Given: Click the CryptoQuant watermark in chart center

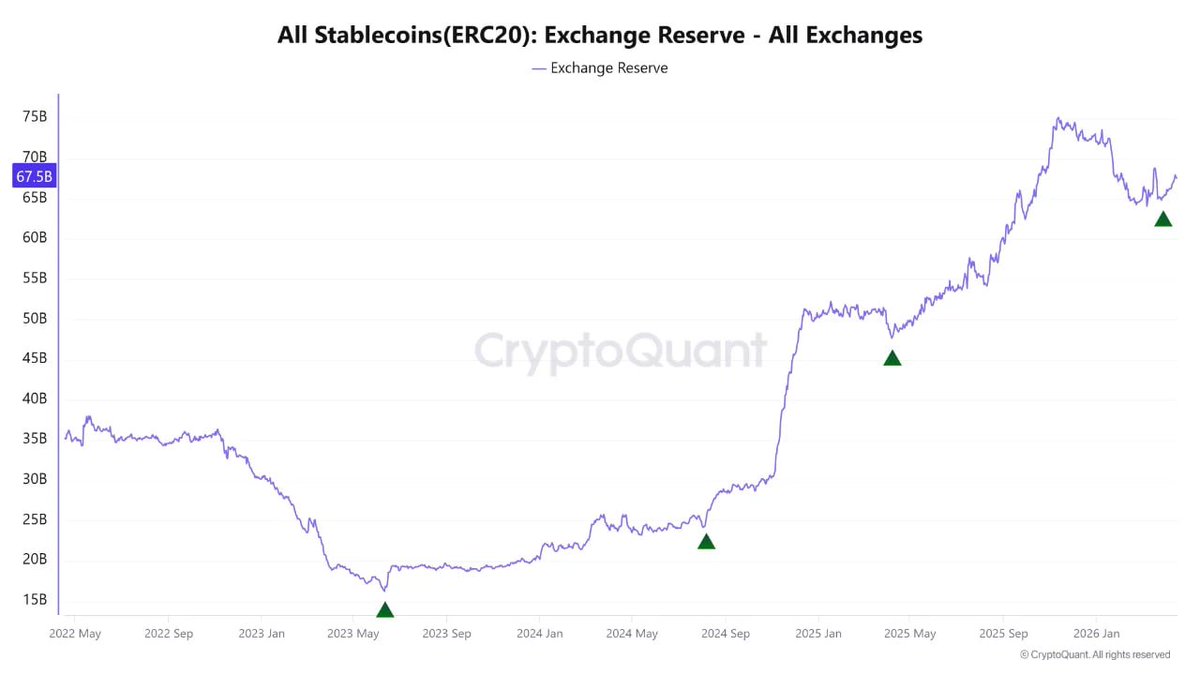Looking at the screenshot, I should (620, 351).
